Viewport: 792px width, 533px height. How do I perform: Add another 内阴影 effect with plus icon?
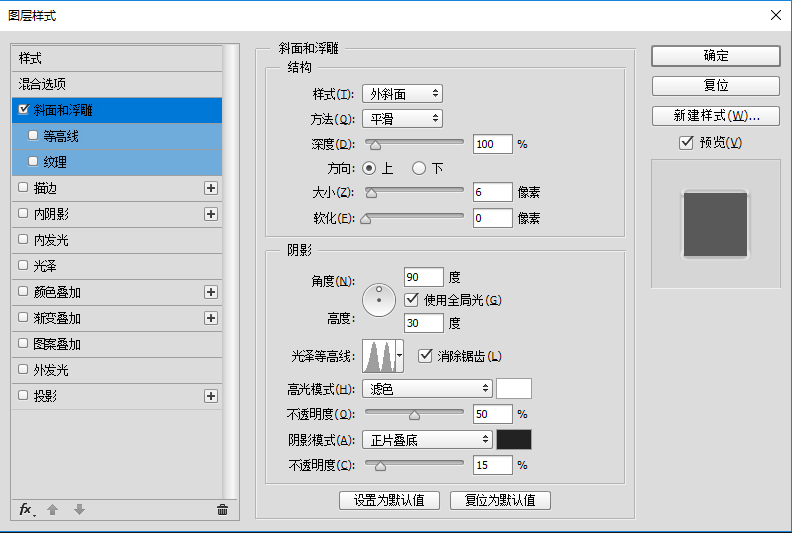coord(211,214)
